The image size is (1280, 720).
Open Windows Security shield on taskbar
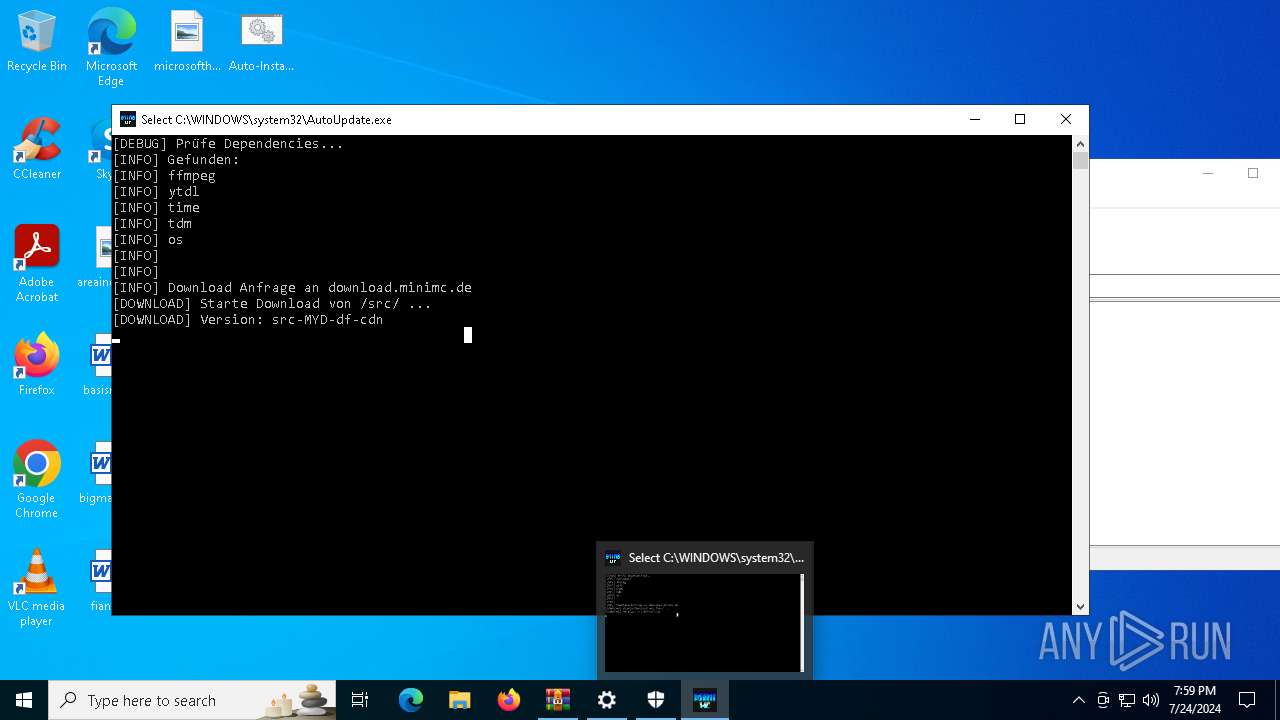tap(656, 700)
